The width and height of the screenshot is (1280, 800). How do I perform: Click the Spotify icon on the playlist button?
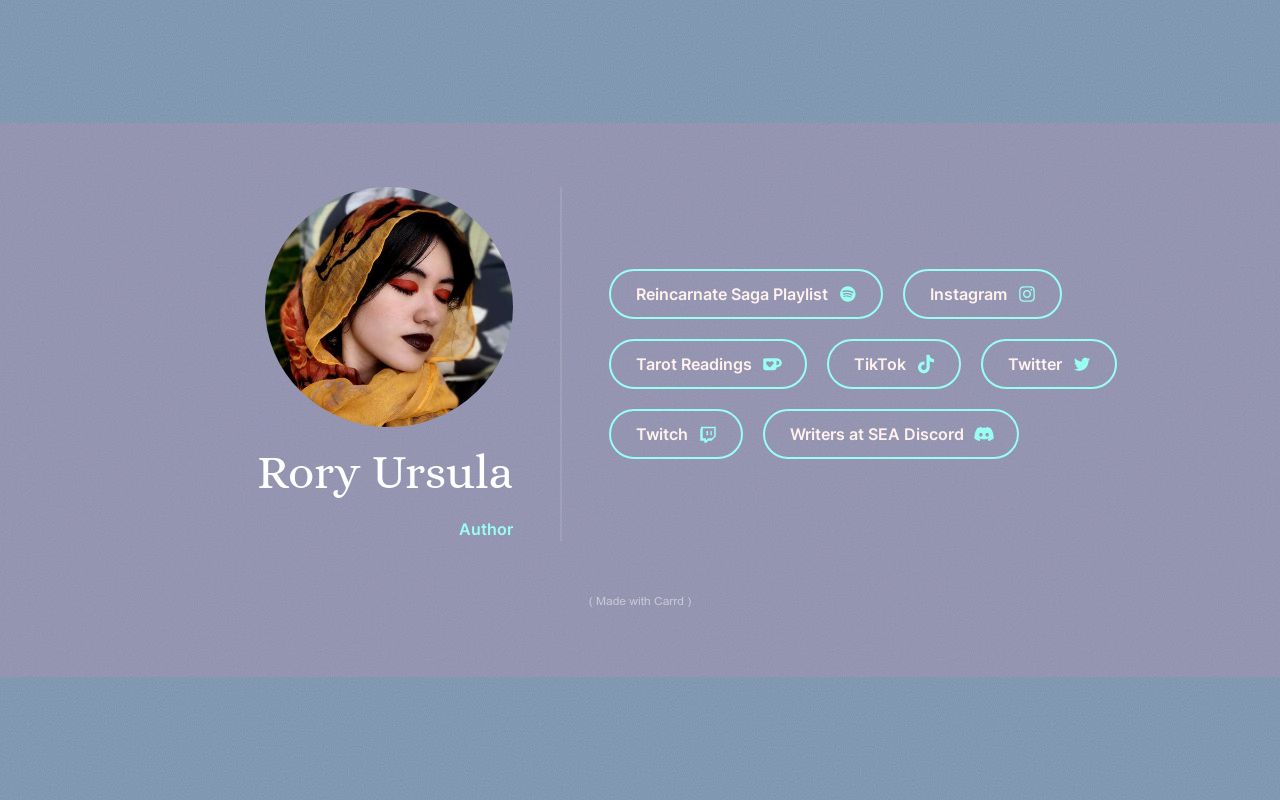848,294
